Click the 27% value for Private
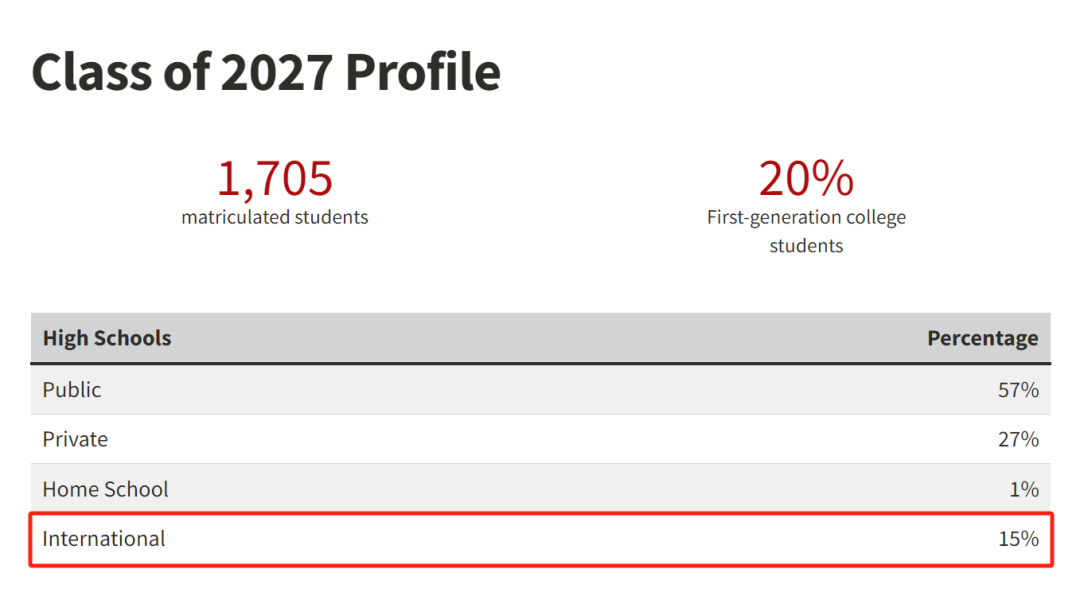This screenshot has width=1080, height=604. [x=1018, y=439]
